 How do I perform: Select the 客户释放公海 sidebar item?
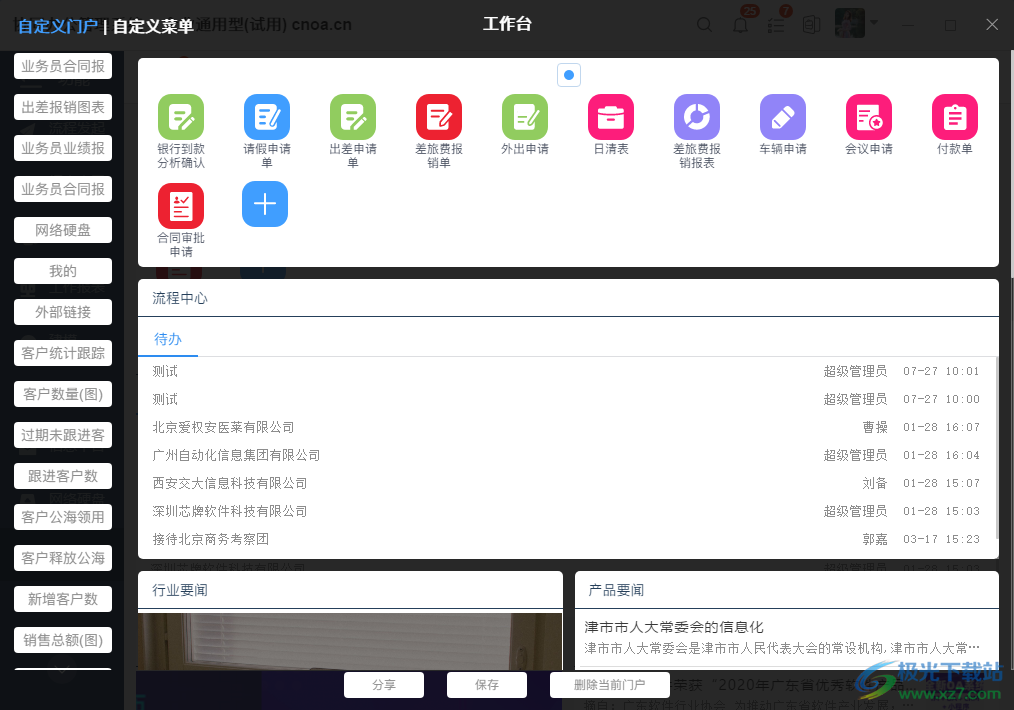(x=63, y=558)
